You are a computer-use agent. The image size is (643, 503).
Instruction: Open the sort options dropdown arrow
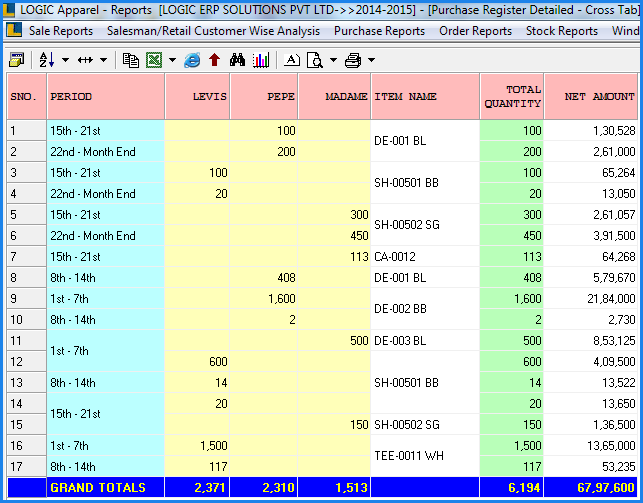click(65, 60)
